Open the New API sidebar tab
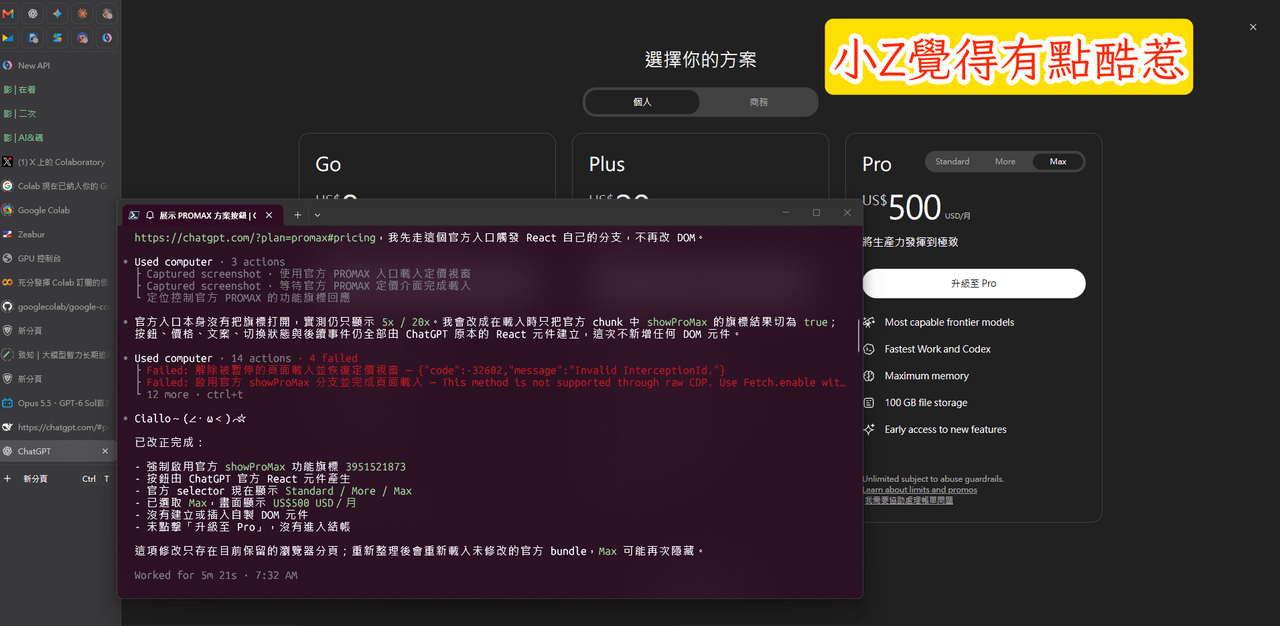This screenshot has width=1280, height=626. coord(60,66)
